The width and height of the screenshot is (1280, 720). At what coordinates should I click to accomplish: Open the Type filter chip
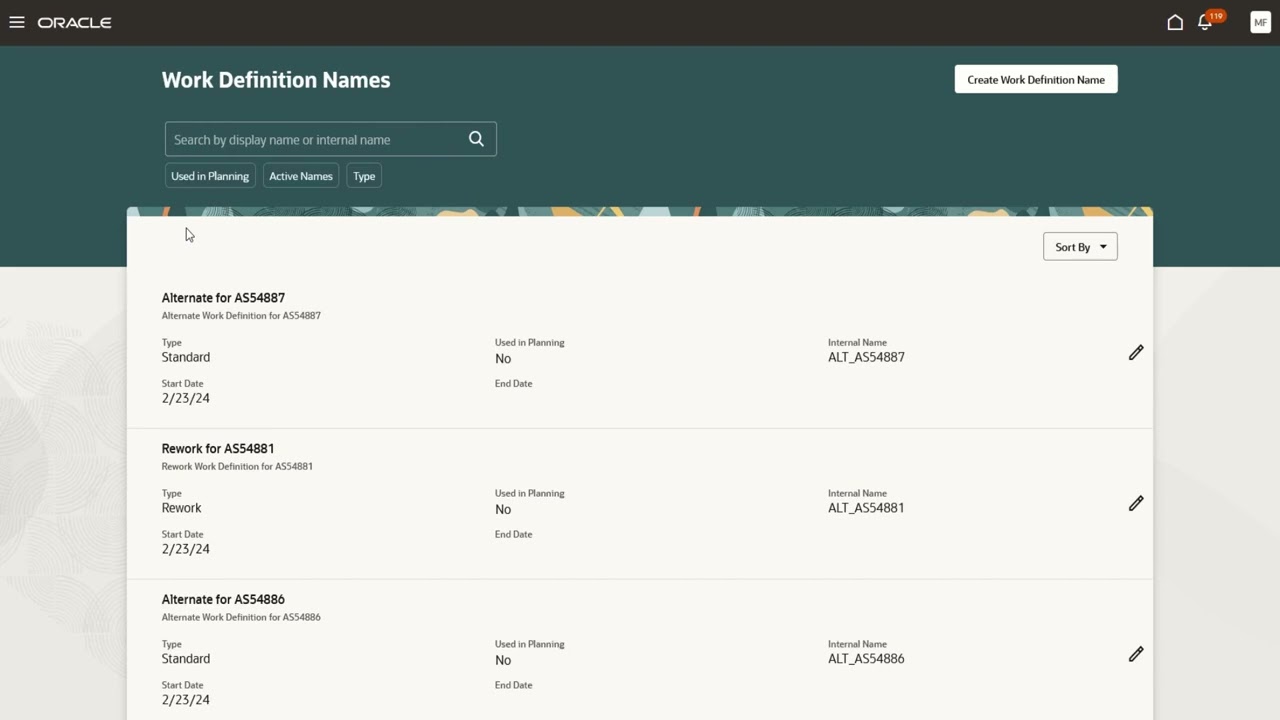click(364, 176)
